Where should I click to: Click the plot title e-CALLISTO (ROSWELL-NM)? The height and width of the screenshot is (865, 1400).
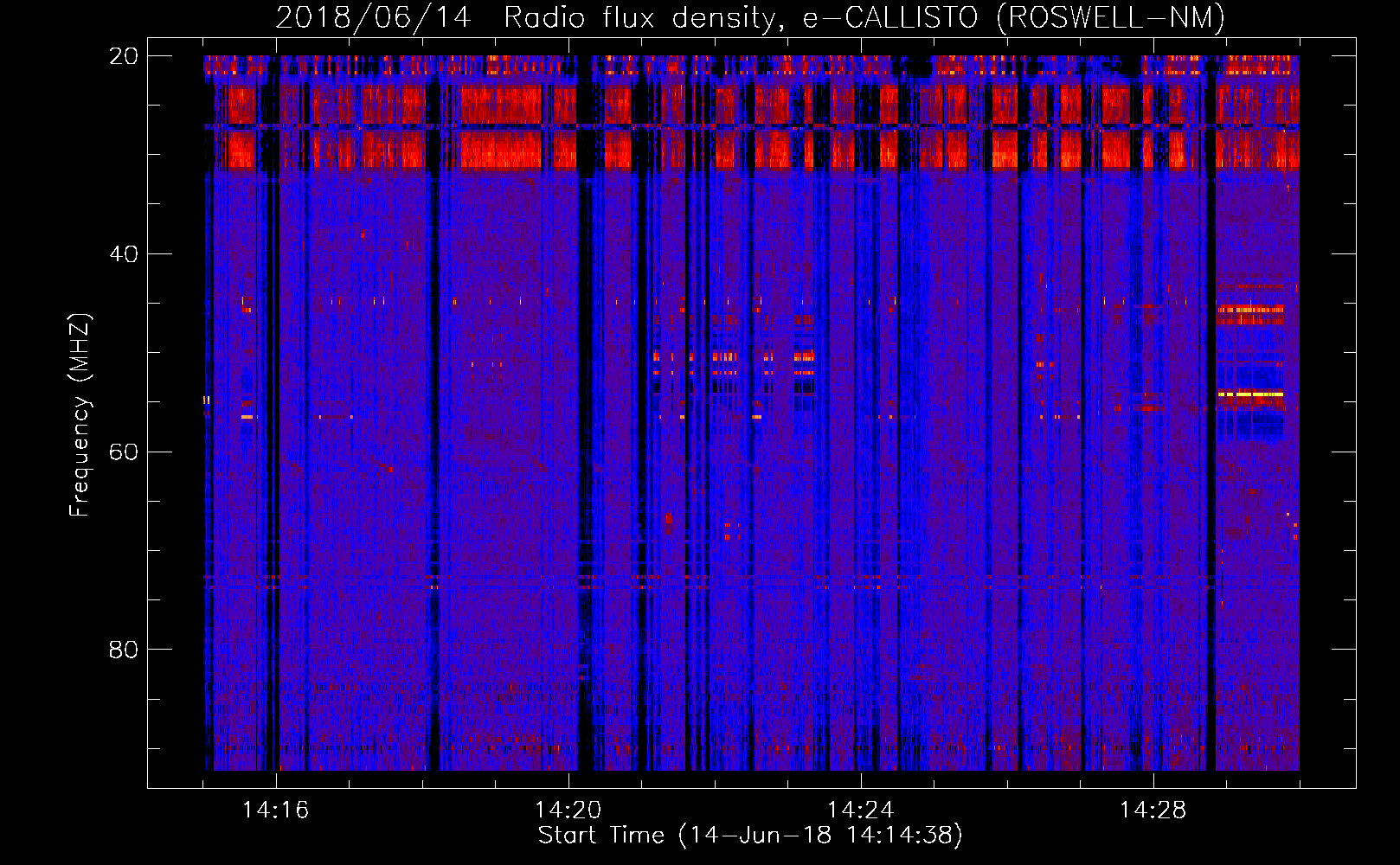[x=1014, y=18]
